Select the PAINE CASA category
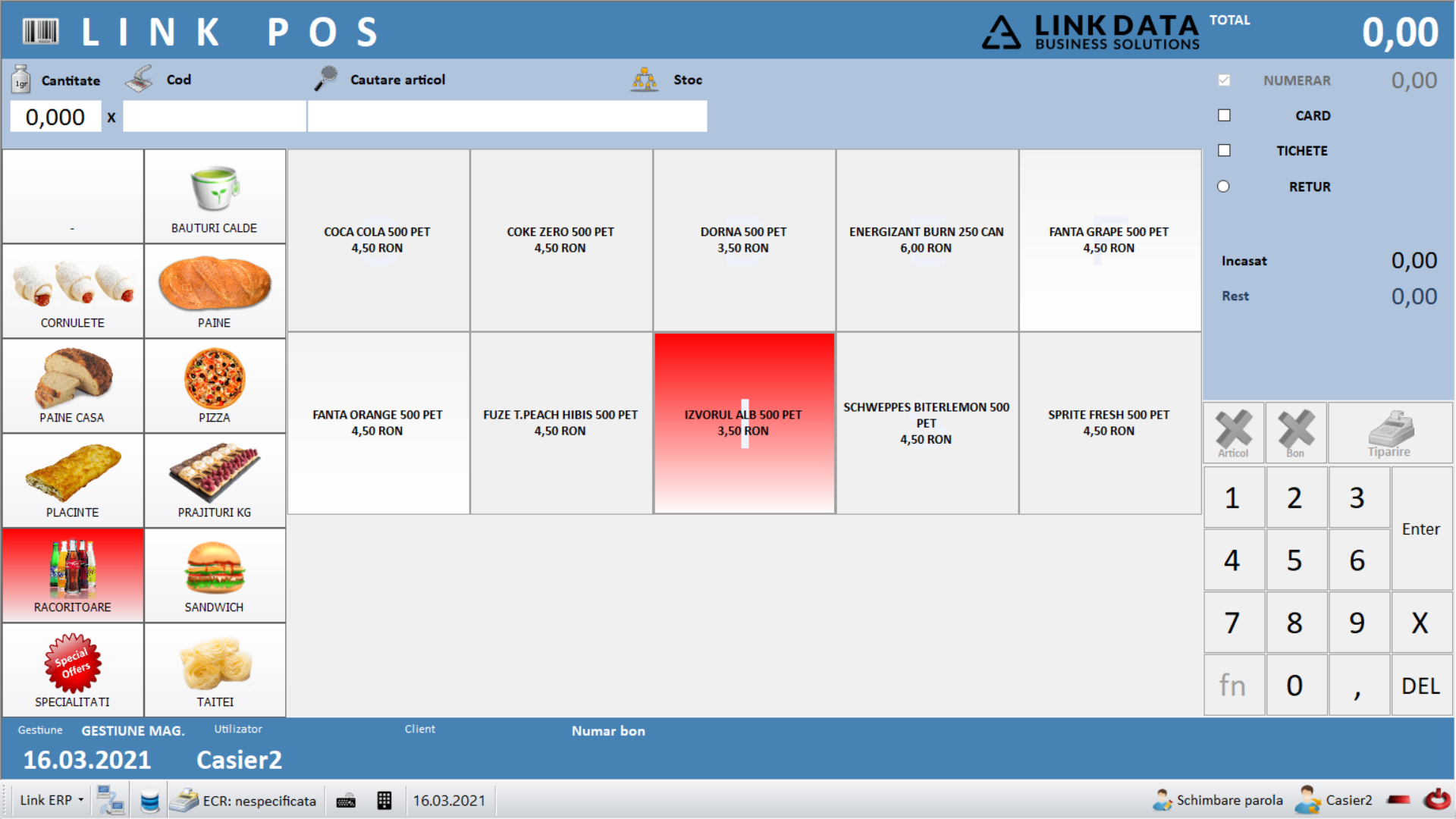The width and height of the screenshot is (1456, 819). (73, 386)
